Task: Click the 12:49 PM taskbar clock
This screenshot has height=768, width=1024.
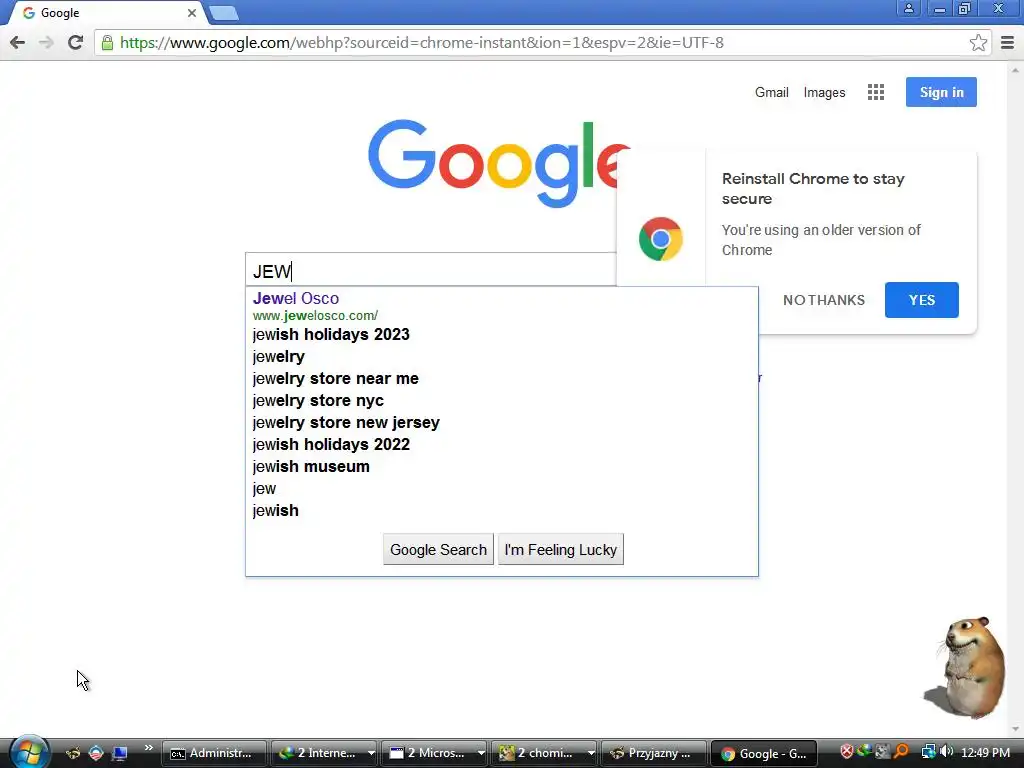Action: [985, 752]
